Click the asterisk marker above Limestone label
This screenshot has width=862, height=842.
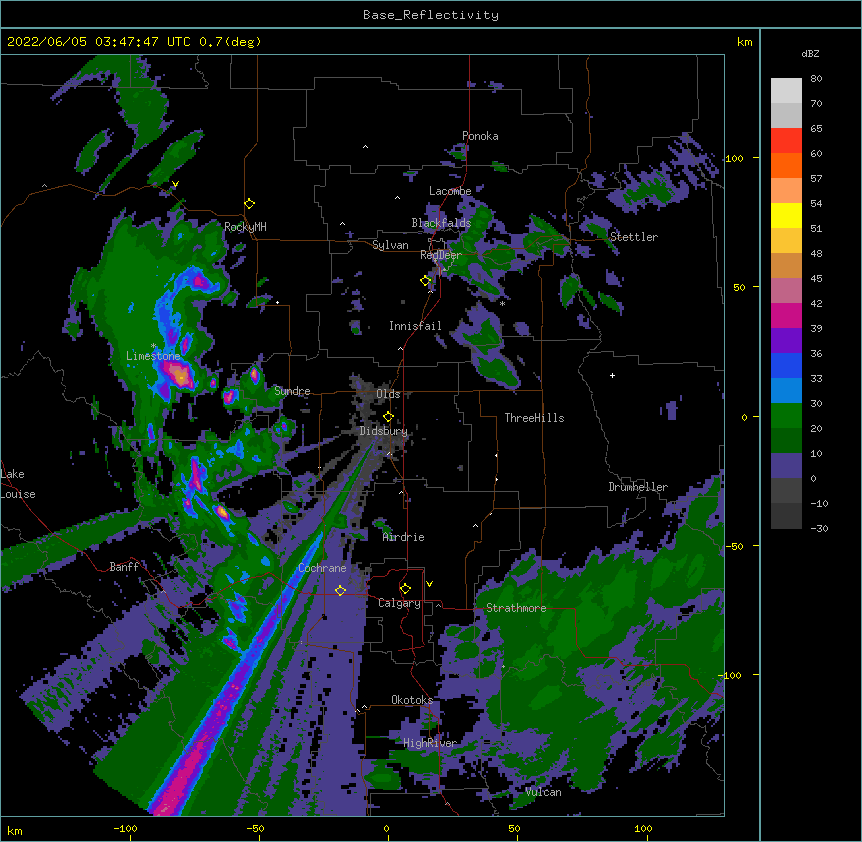point(154,346)
